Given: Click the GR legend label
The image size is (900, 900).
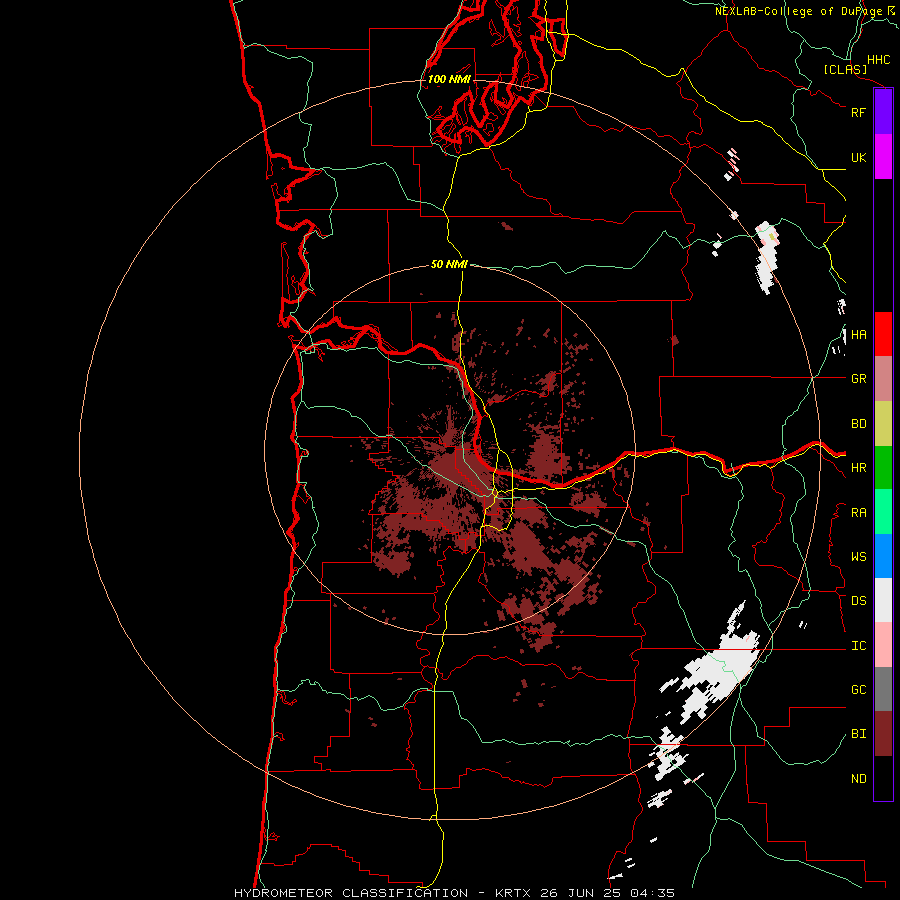Looking at the screenshot, I should pyautogui.click(x=858, y=379).
